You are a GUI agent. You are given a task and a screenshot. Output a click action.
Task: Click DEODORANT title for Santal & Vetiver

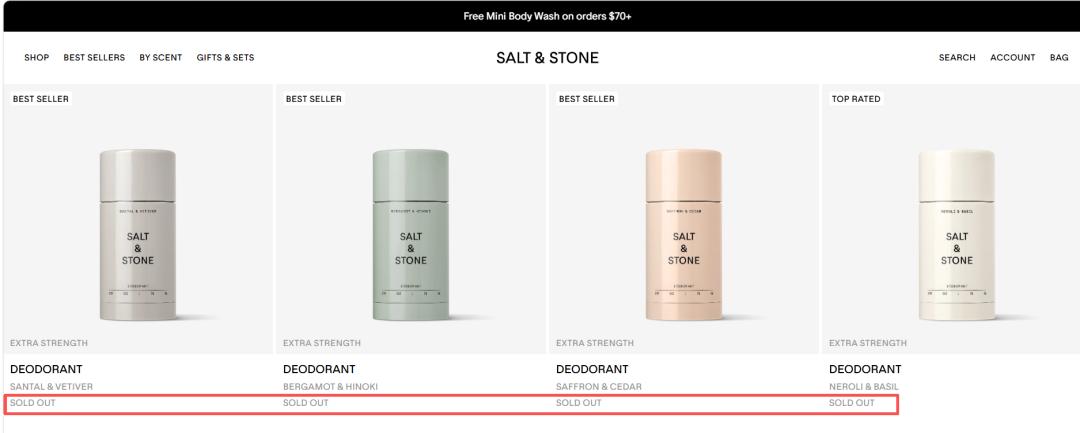(x=46, y=370)
